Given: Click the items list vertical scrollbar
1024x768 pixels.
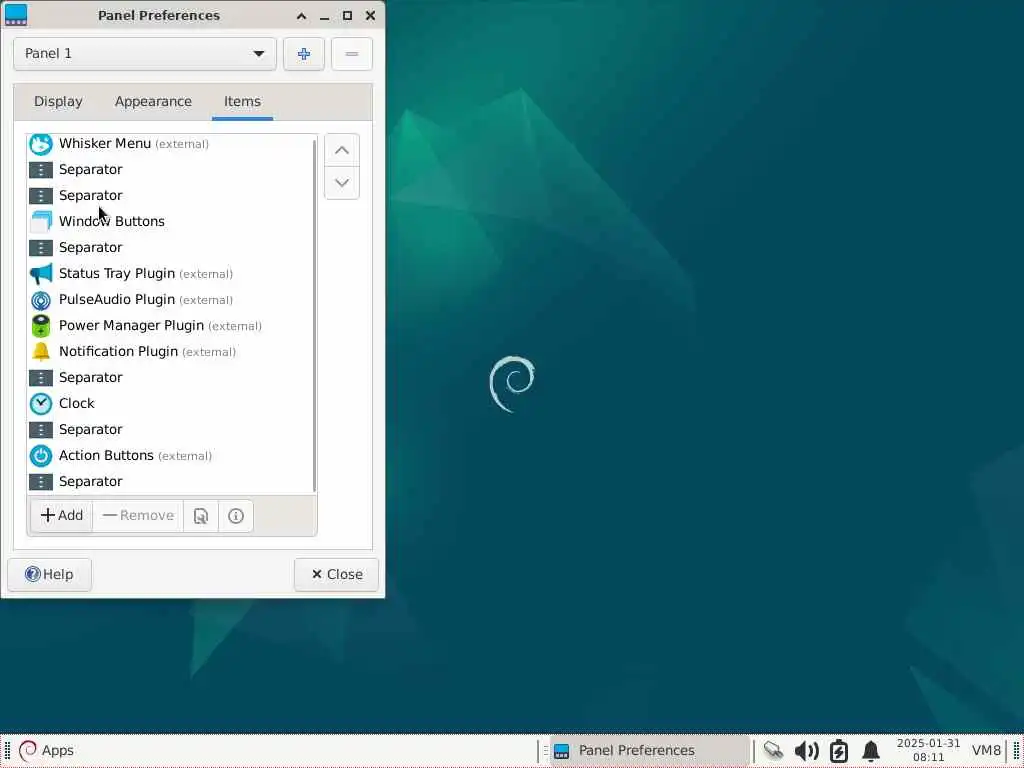Looking at the screenshot, I should (315, 314).
